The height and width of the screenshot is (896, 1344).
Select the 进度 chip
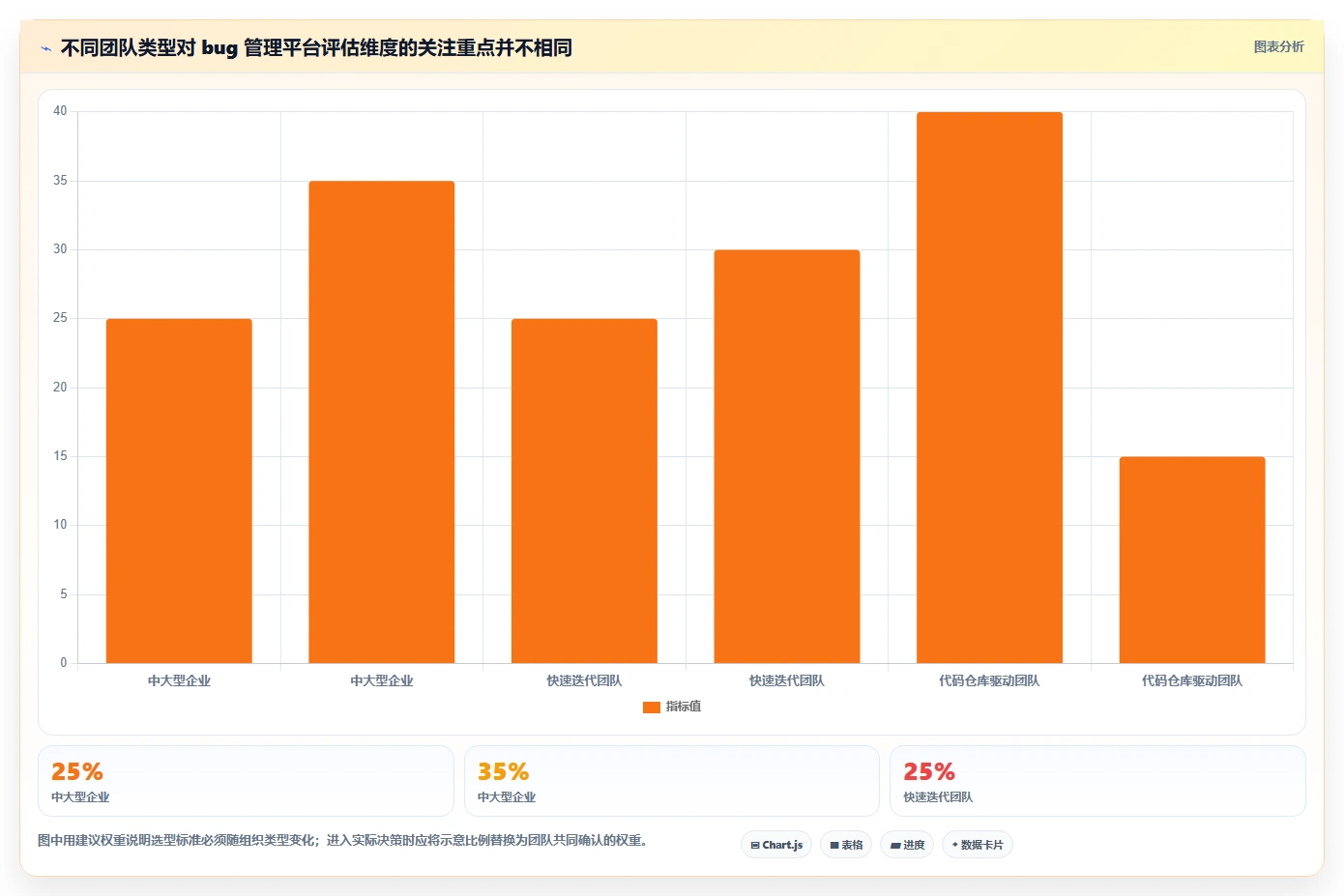pos(907,845)
